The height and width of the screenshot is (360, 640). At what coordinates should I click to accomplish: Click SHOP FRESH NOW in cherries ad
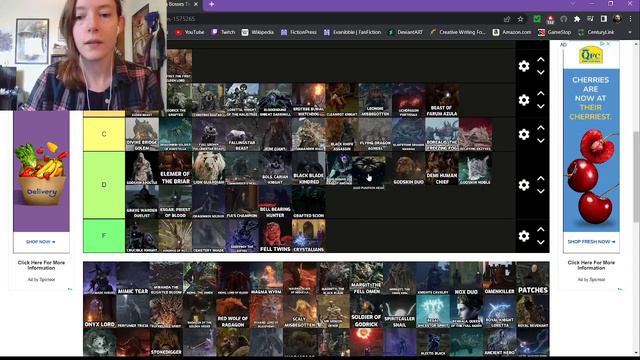[x=591, y=242]
